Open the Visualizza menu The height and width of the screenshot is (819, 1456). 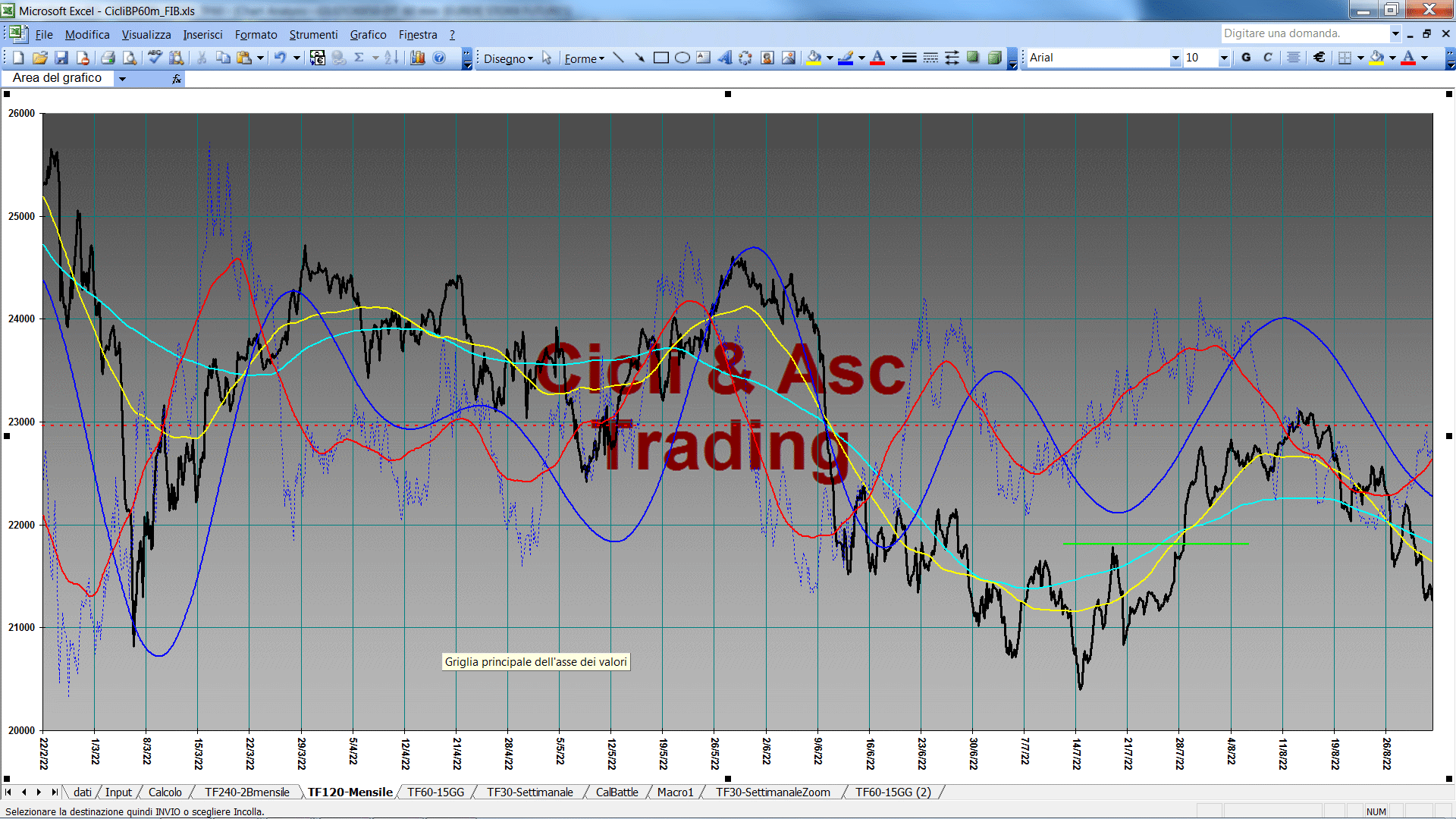146,35
